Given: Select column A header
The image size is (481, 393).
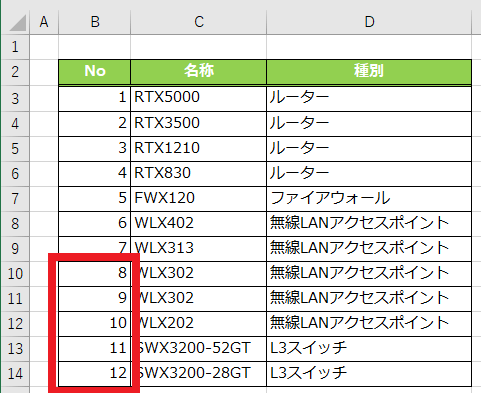Looking at the screenshot, I should coord(44,22).
